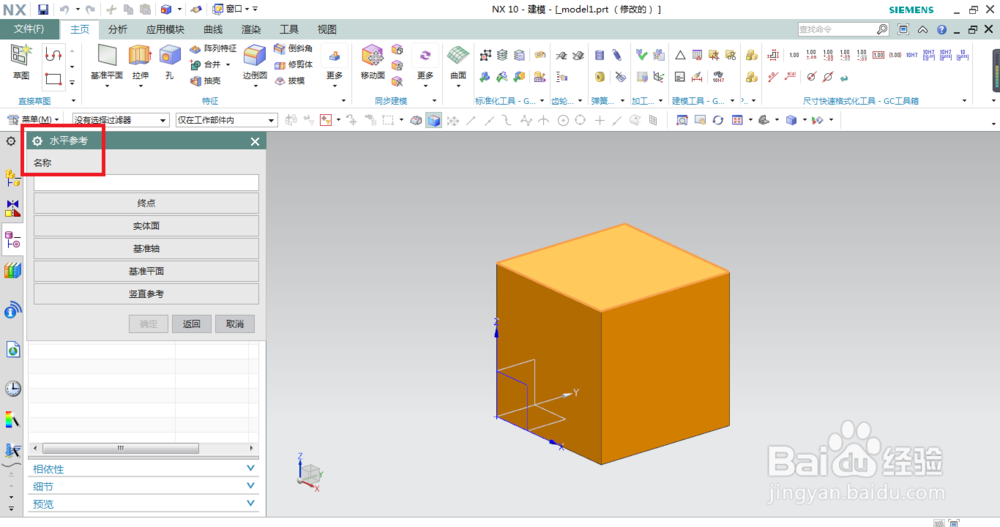Click the Unite (合并) tool icon
1000x527 pixels.
click(196, 64)
